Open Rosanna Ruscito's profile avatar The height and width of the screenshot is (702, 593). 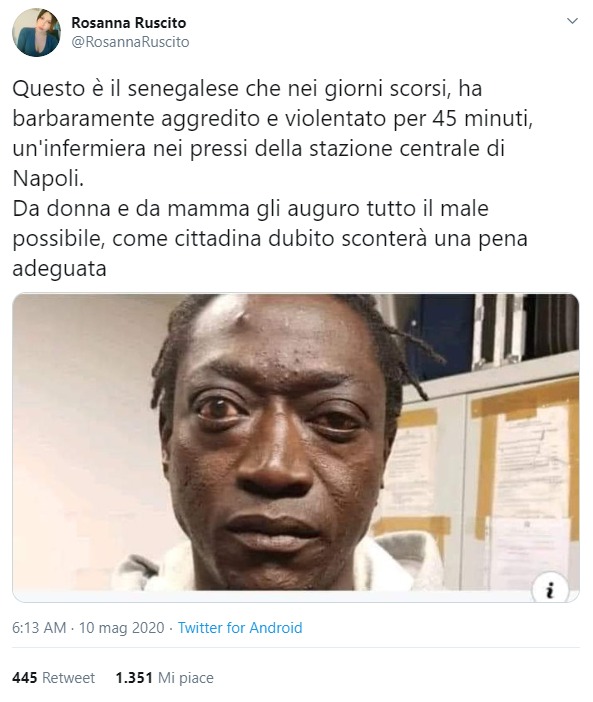36,32
